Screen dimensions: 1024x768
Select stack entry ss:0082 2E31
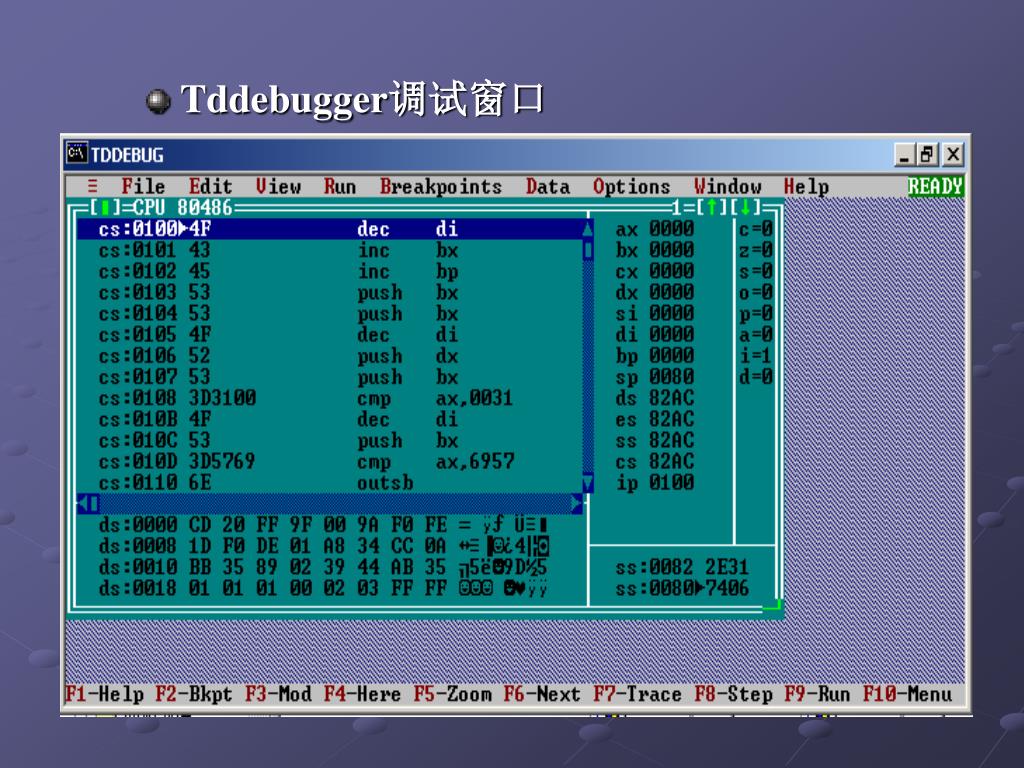click(682, 567)
